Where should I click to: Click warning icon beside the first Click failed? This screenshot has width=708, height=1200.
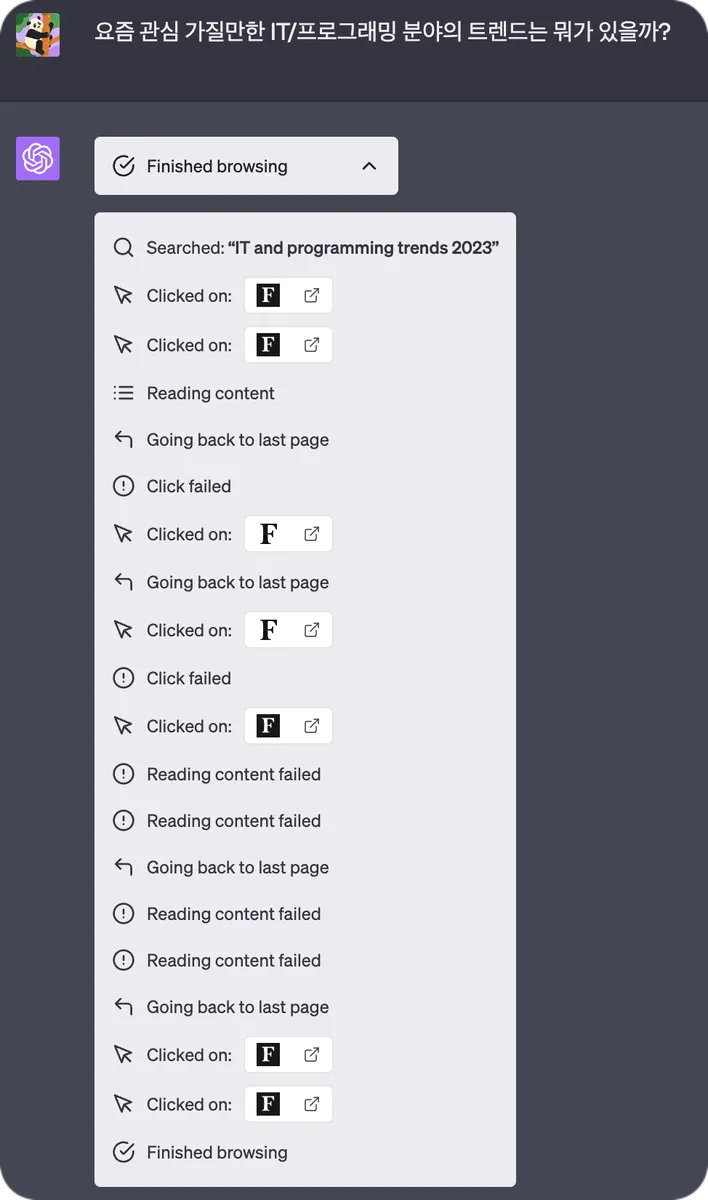[123, 487]
